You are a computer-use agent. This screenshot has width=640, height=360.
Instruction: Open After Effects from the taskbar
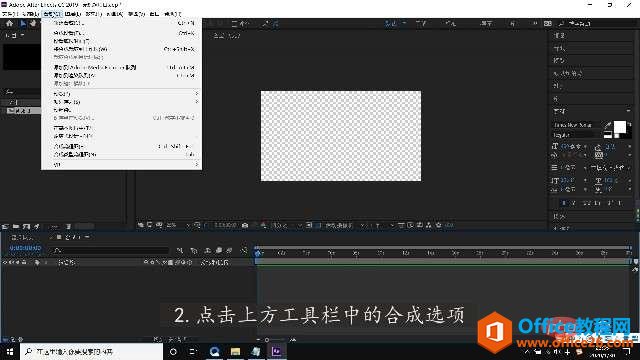pos(276,351)
